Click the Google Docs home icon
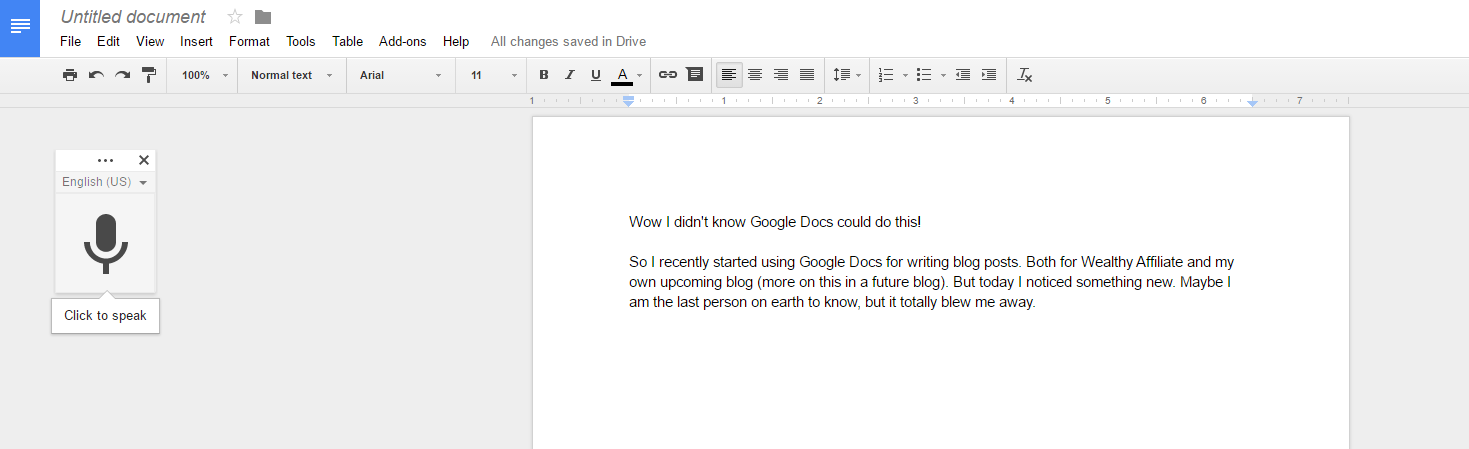The width and height of the screenshot is (1469, 449). click(20, 26)
